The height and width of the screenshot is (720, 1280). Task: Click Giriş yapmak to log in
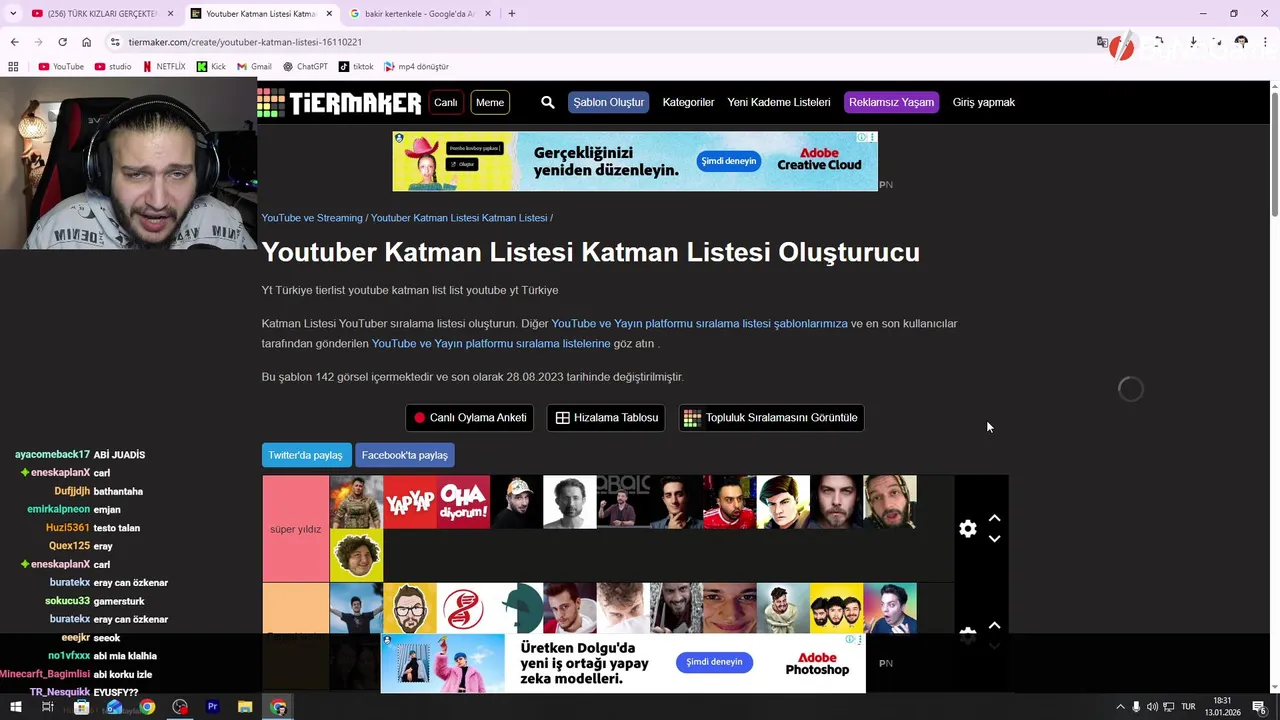984,102
